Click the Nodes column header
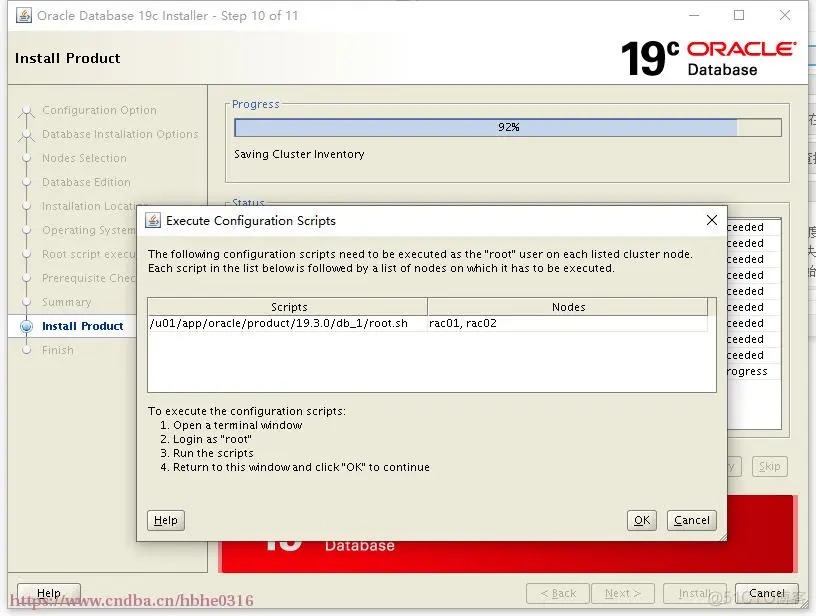Image resolution: width=816 pixels, height=616 pixels. click(568, 307)
